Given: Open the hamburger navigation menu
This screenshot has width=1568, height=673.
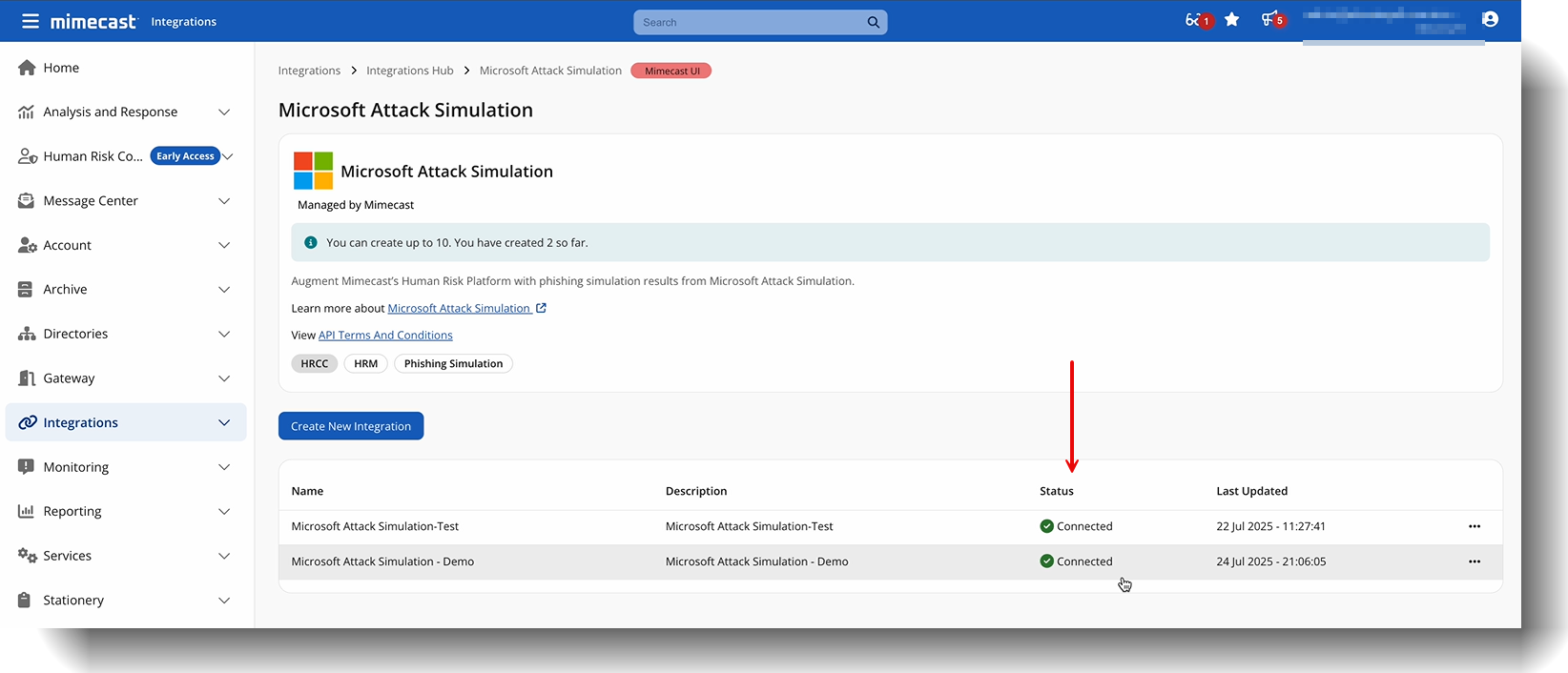Looking at the screenshot, I should coord(31,21).
